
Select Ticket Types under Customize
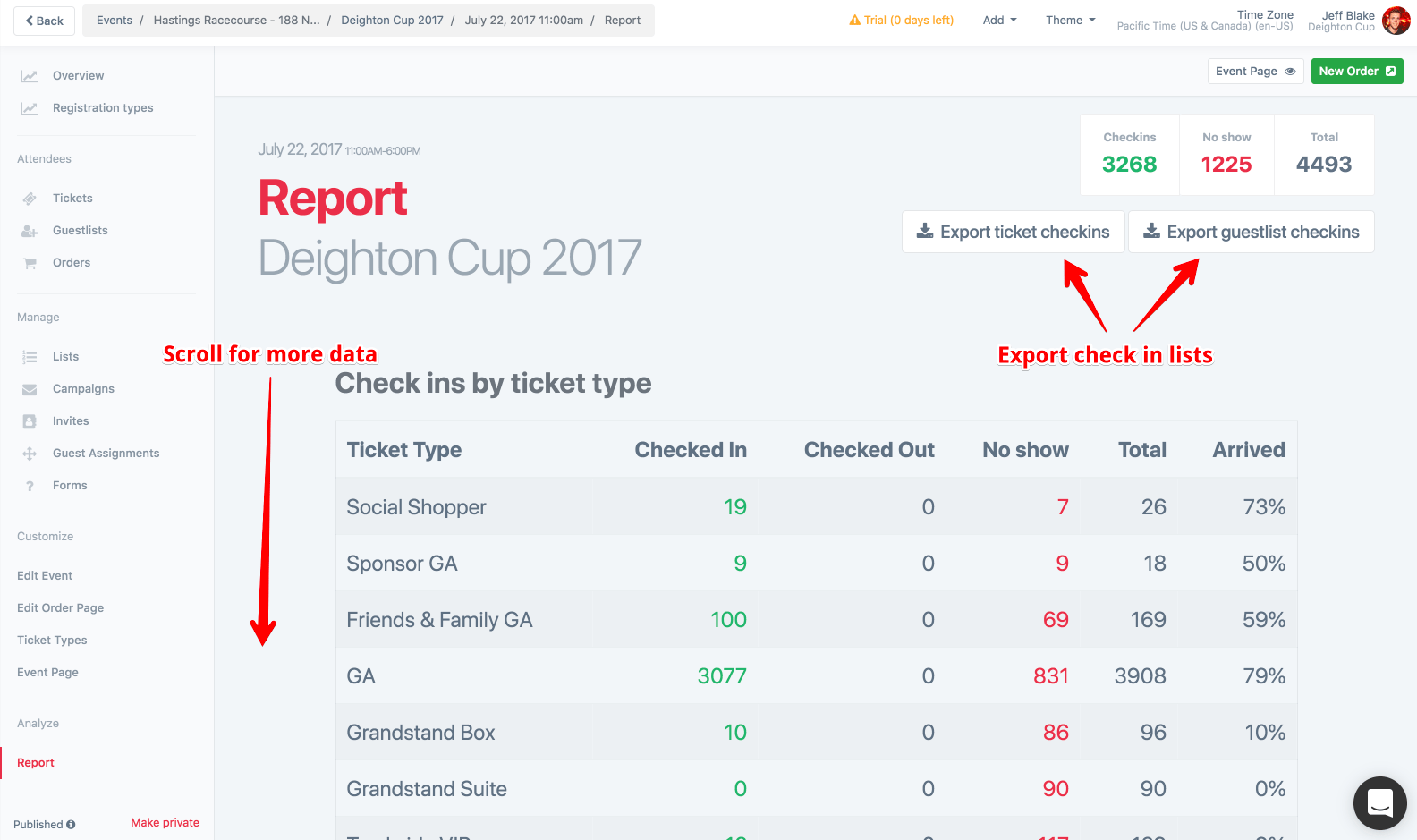[52, 641]
